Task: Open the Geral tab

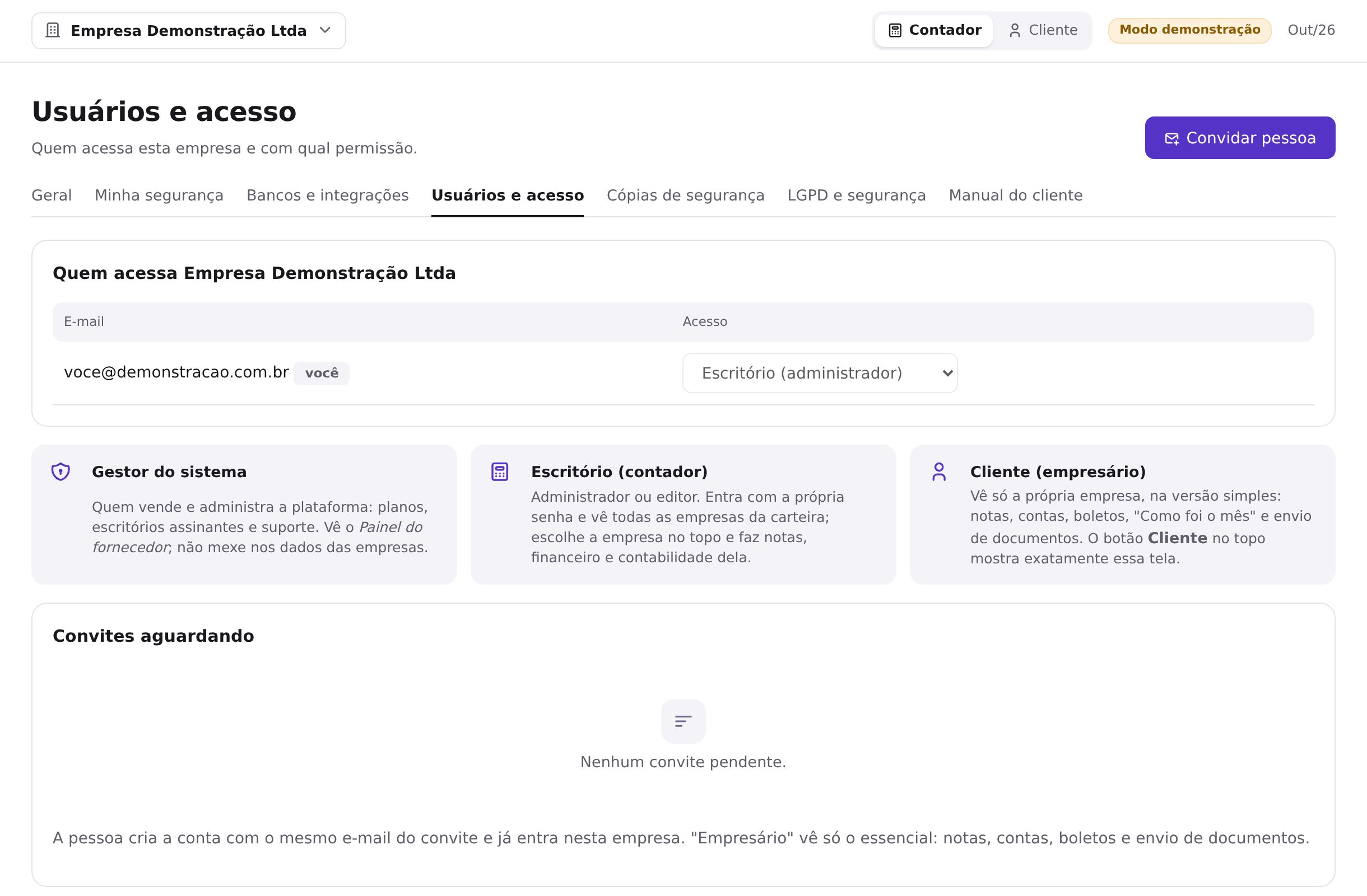Action: [x=52, y=196]
